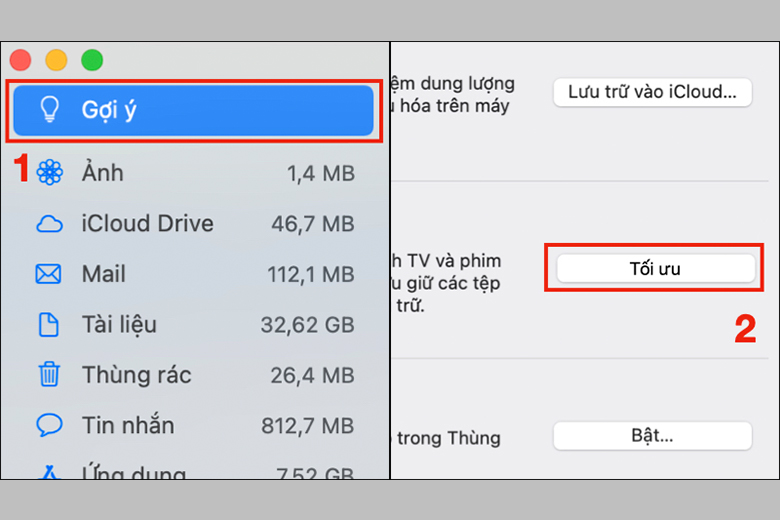Click the Tin nhắn speech bubble icon
The height and width of the screenshot is (520, 780).
click(x=49, y=425)
